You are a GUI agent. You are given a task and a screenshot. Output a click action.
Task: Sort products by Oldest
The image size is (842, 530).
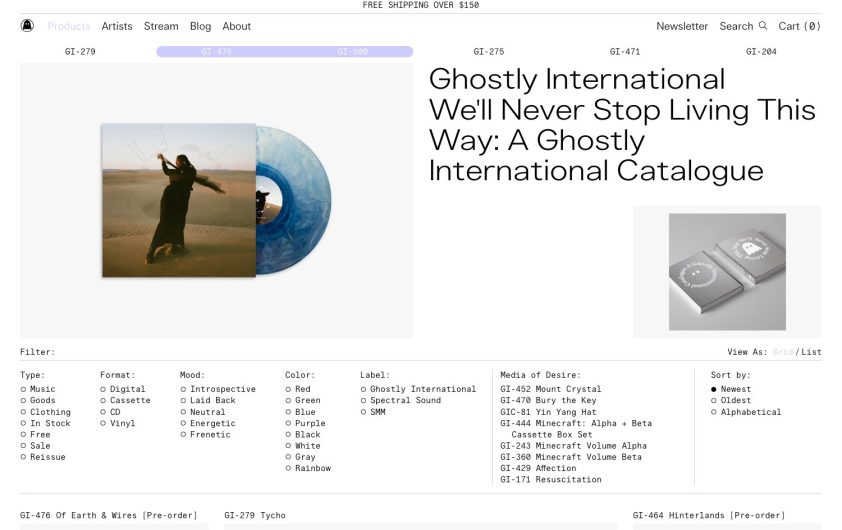731,400
